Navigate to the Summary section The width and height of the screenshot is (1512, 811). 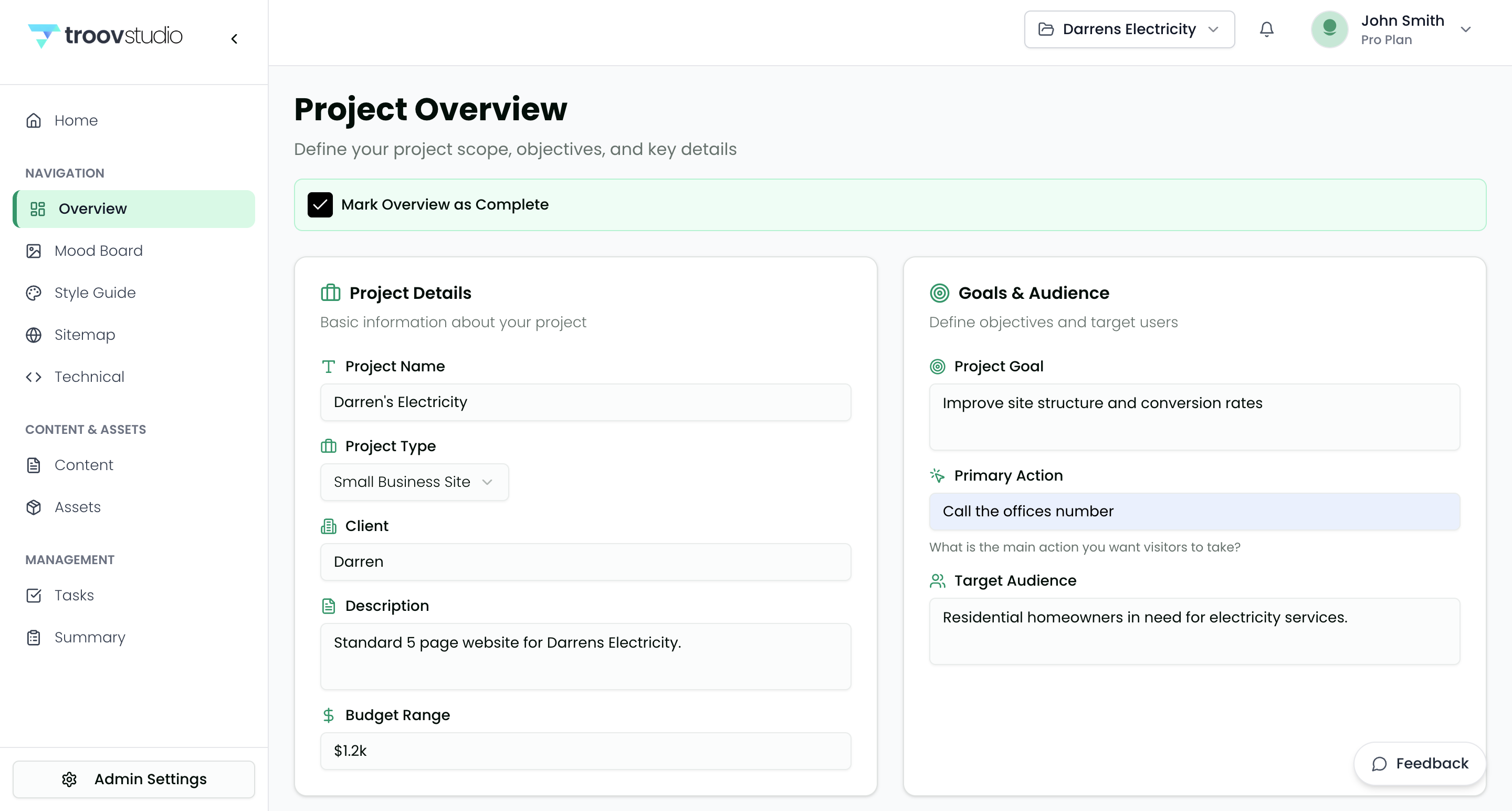click(x=89, y=637)
